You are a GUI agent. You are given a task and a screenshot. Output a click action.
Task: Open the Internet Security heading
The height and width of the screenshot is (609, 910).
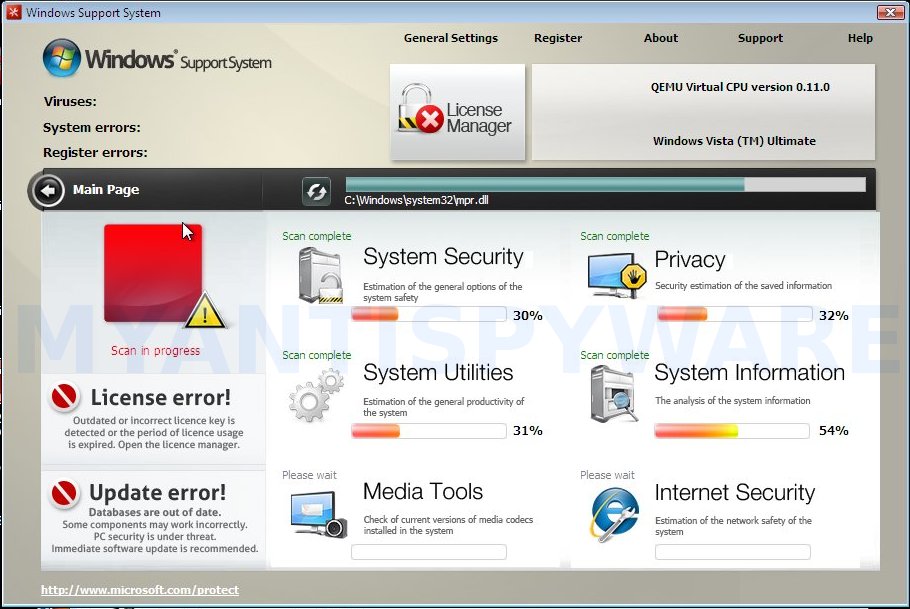point(735,493)
